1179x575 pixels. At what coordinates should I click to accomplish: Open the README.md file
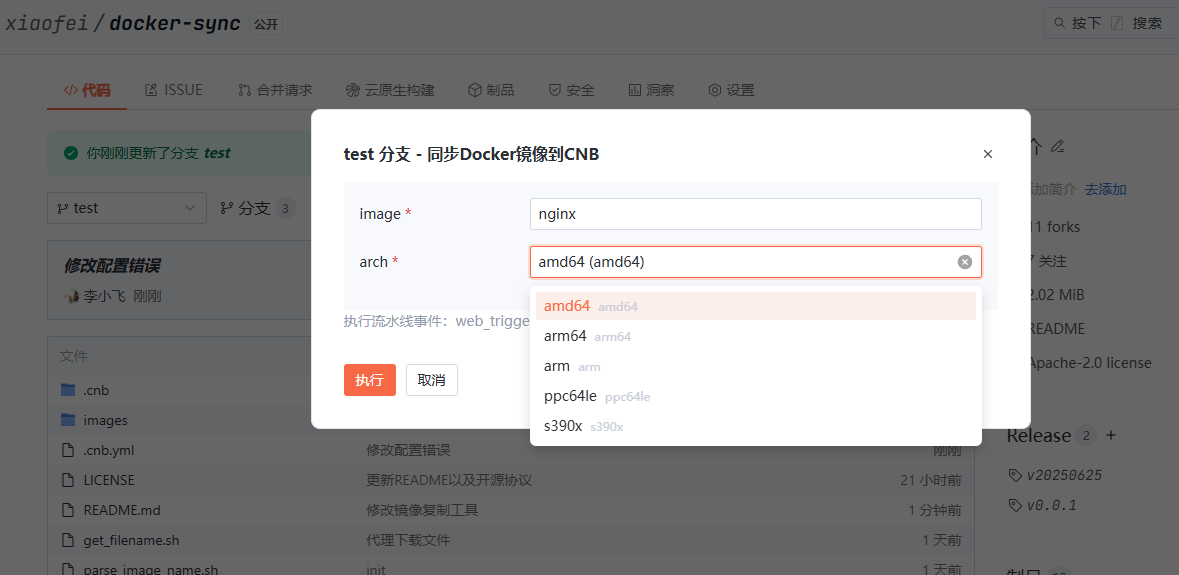tap(122, 510)
